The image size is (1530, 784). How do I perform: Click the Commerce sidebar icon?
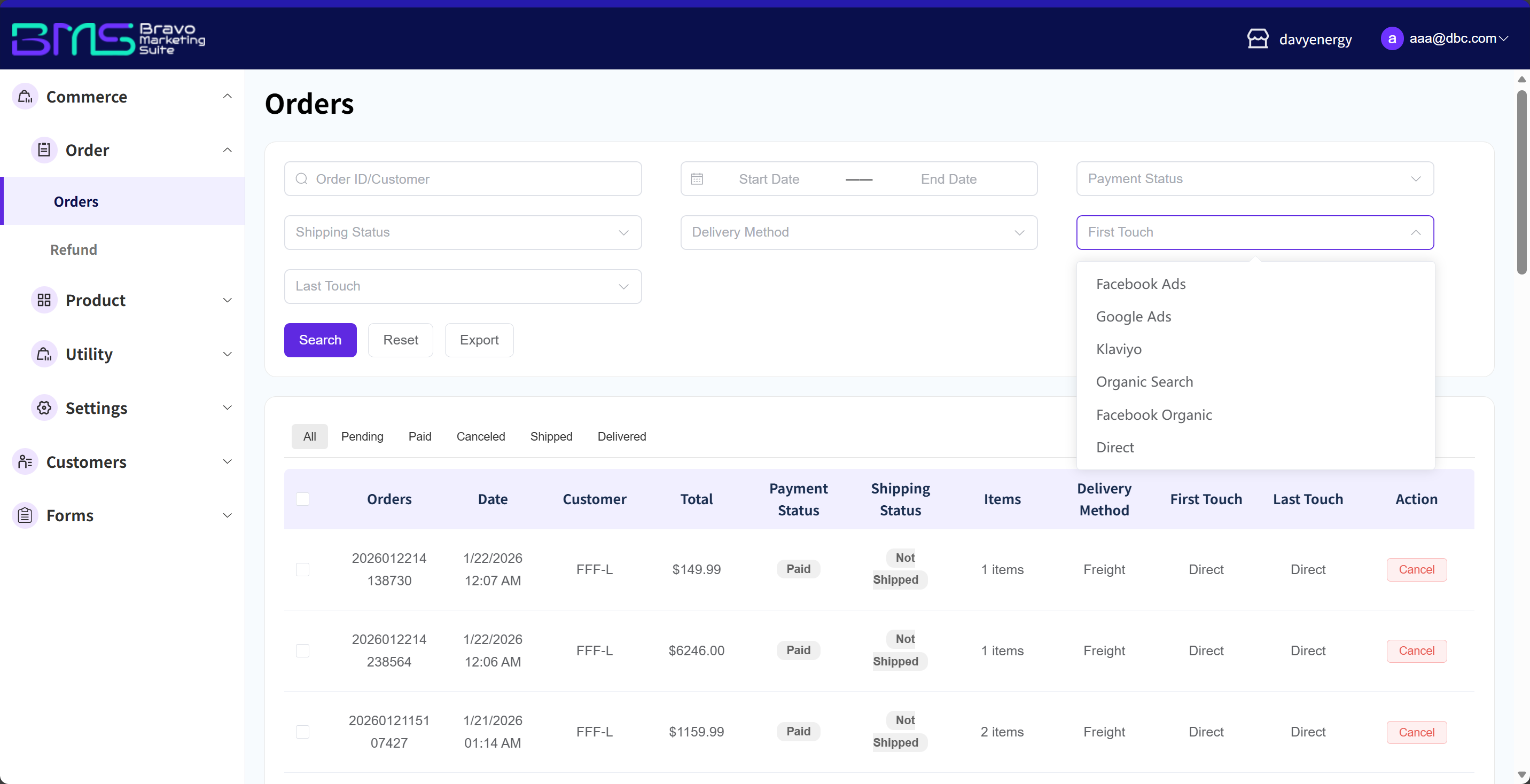[x=25, y=96]
